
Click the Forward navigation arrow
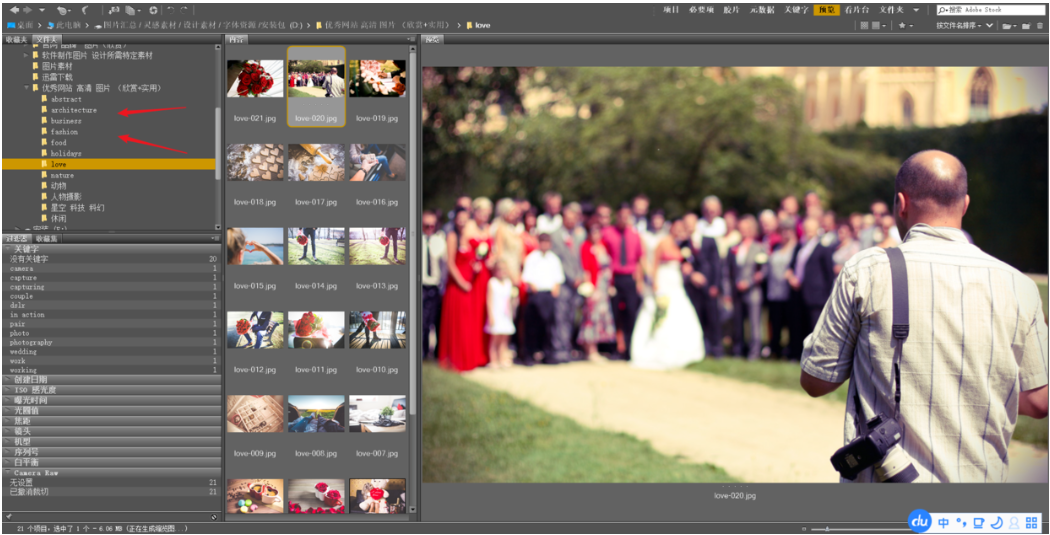[x=27, y=10]
